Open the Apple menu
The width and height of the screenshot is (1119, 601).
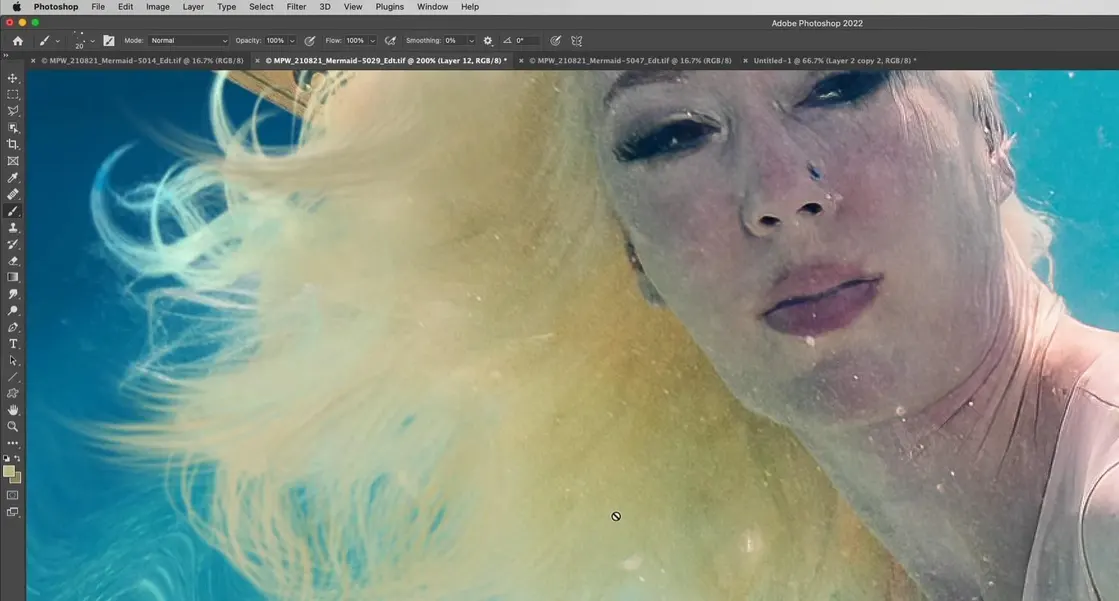coord(16,7)
